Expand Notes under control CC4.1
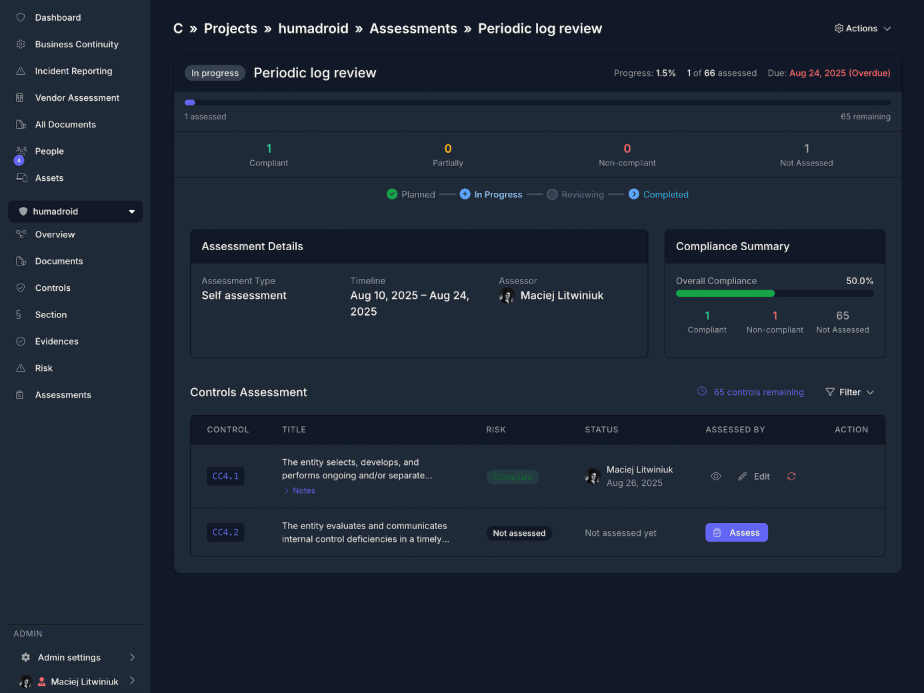The width and height of the screenshot is (924, 693). tap(299, 491)
